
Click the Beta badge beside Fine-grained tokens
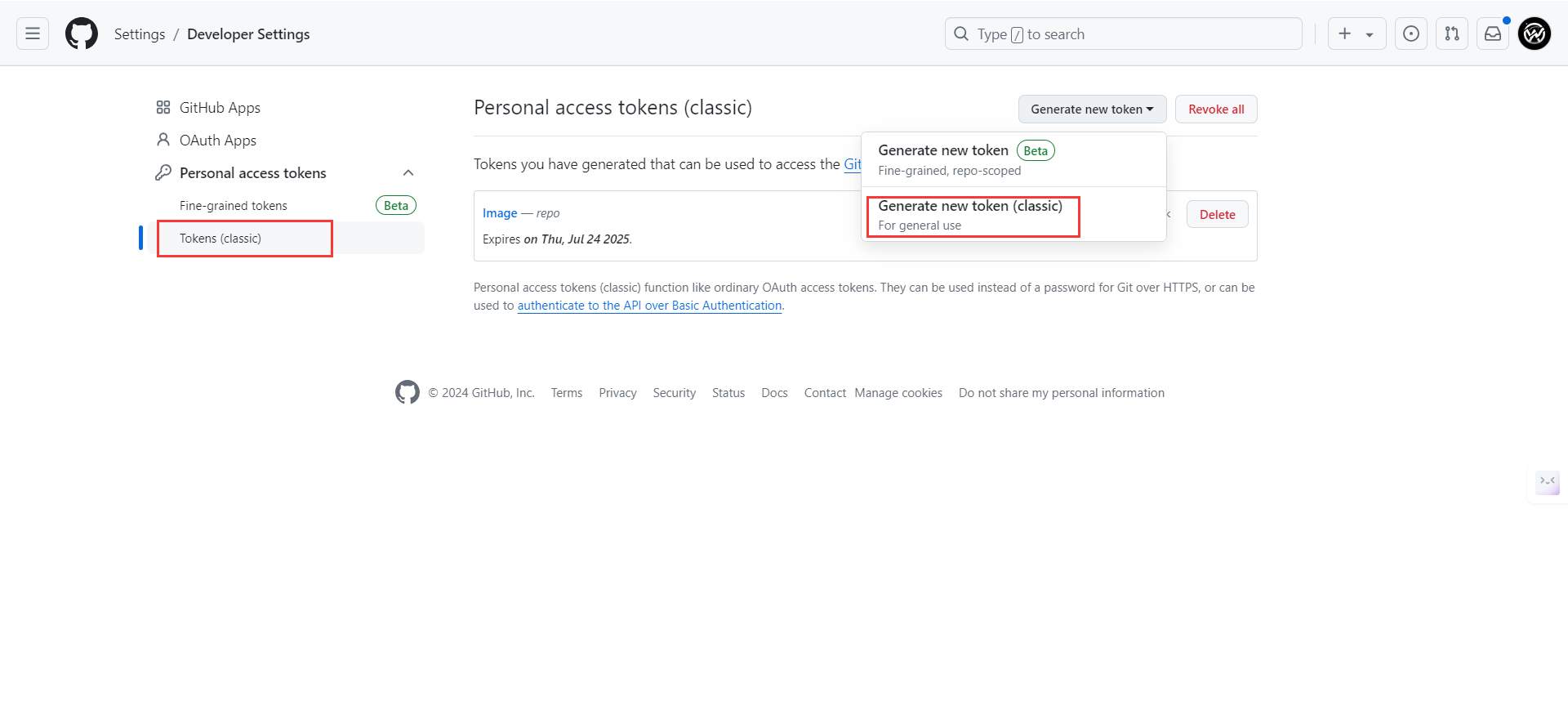click(396, 206)
